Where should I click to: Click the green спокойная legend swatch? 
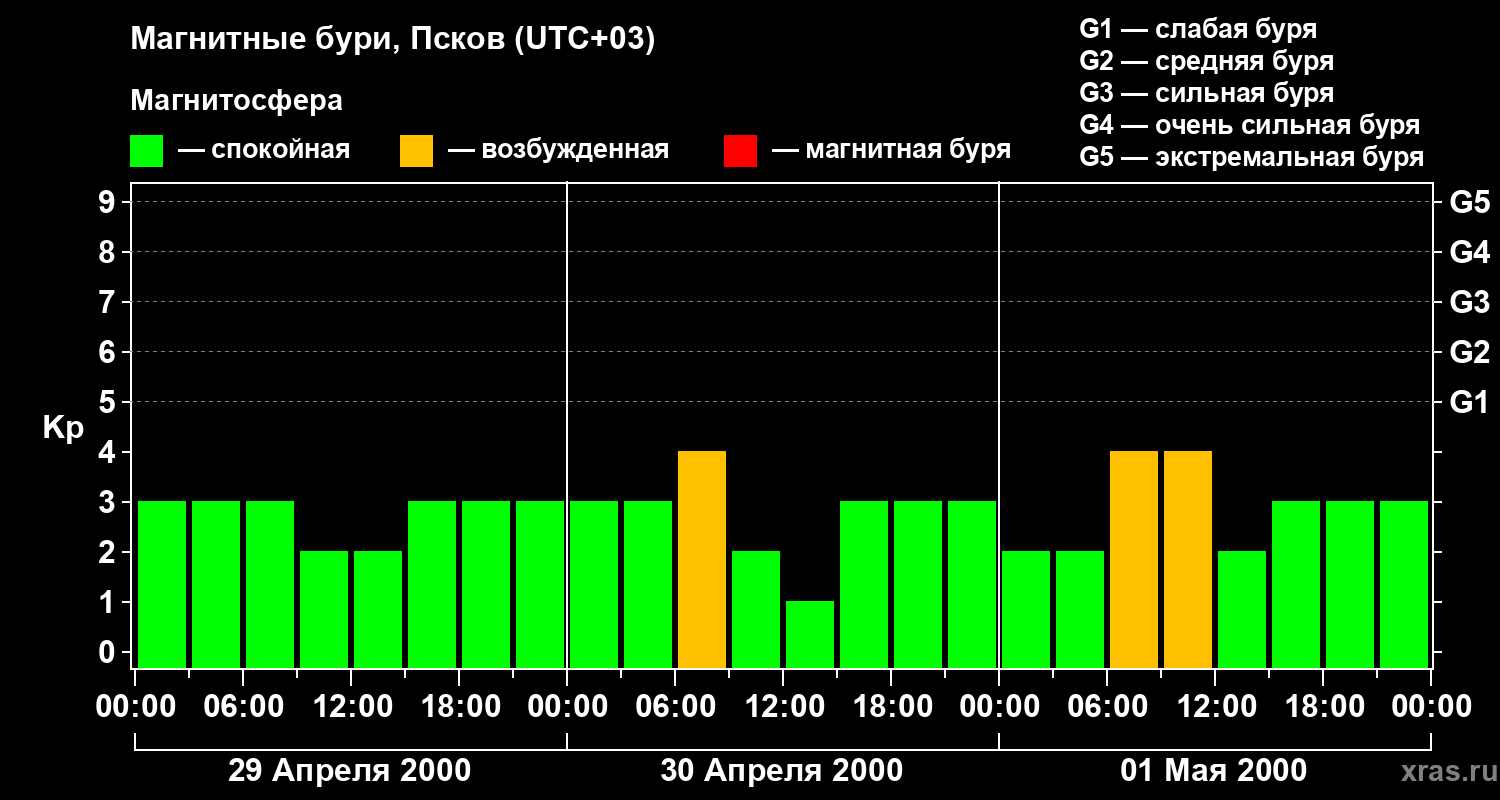click(x=146, y=151)
